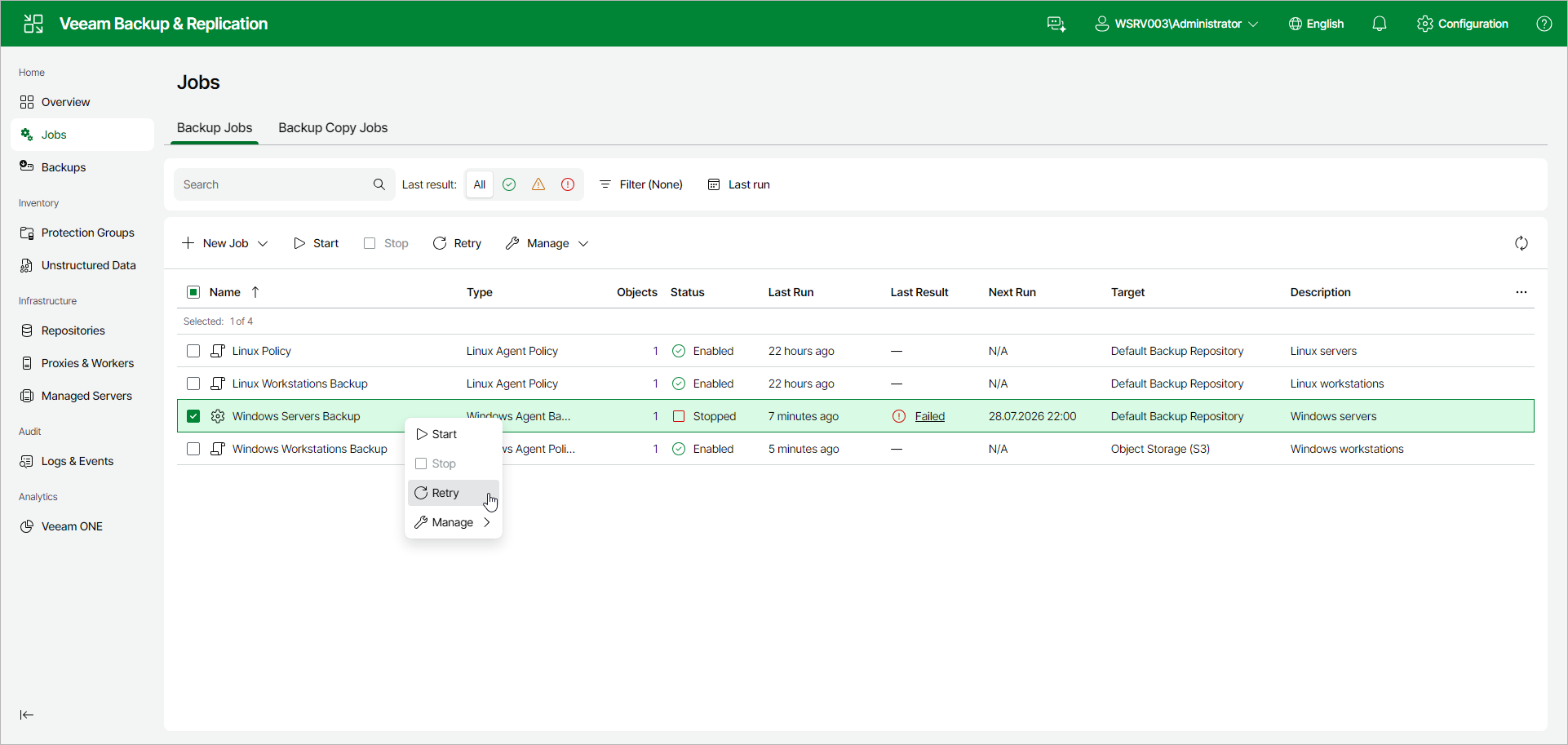Open the Veeam app launcher grid icon
Image resolution: width=1568 pixels, height=745 pixels.
click(x=33, y=24)
